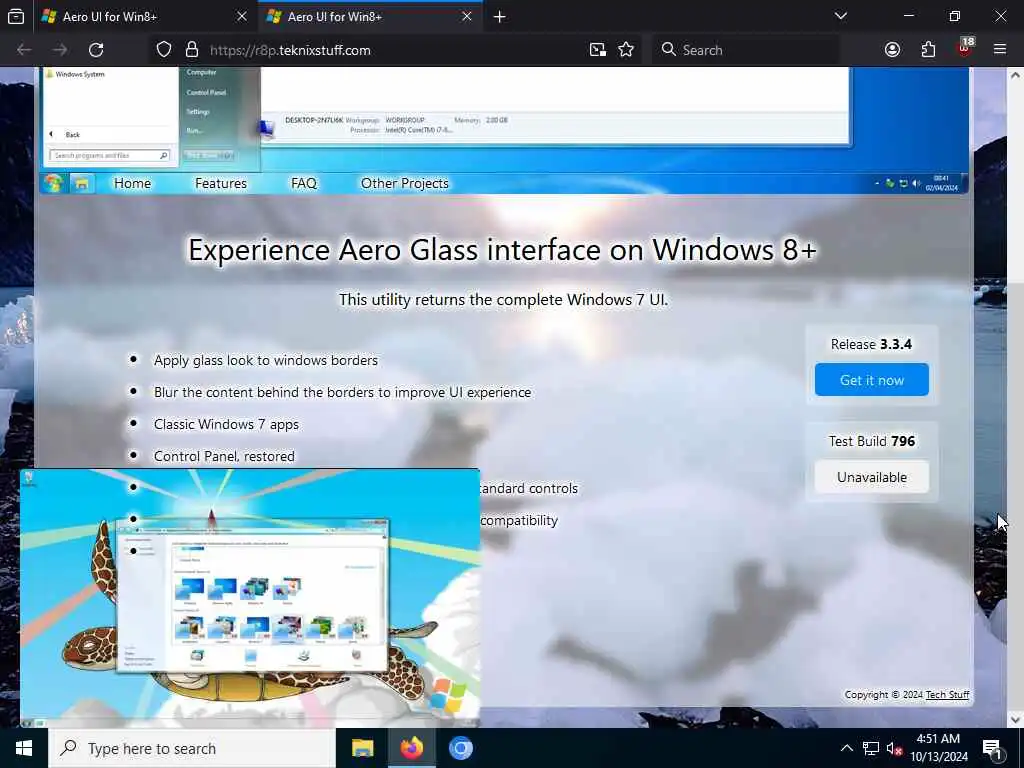Click the page scrollbar down arrow

pyautogui.click(x=1016, y=719)
